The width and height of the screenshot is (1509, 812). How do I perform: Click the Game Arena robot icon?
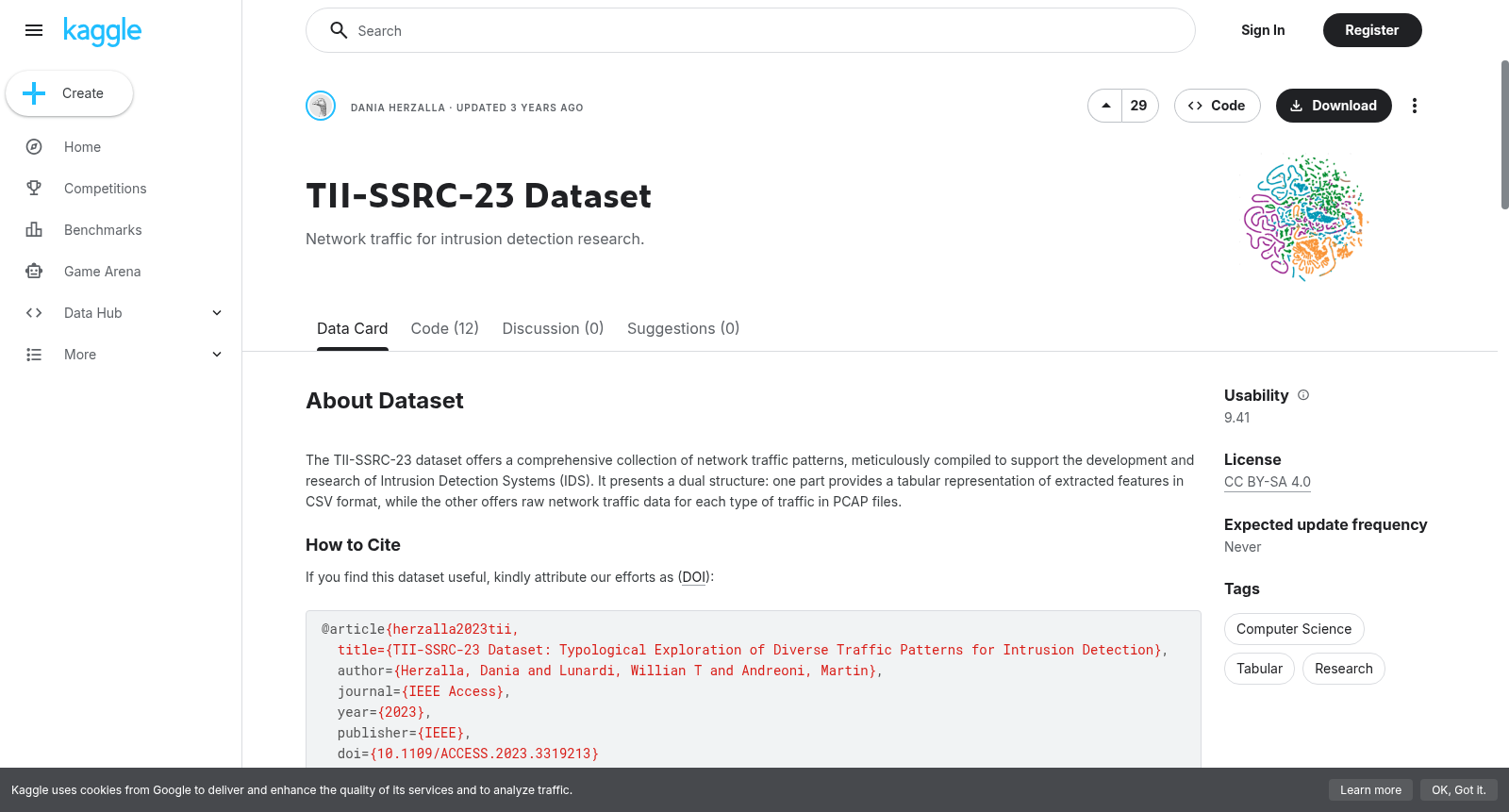point(34,272)
